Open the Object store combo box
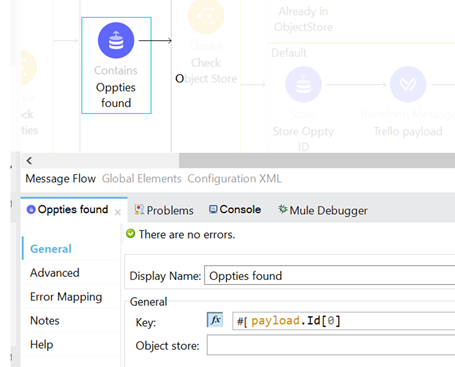Screen dimensions: 455x367 point(331,345)
